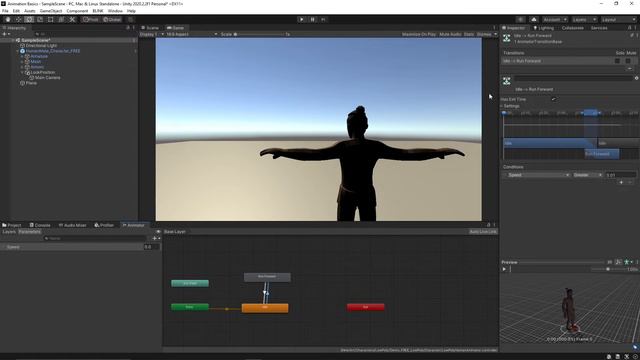Select the Entry node
Image resolution: width=640 pixels, height=360 pixels.
pos(190,307)
